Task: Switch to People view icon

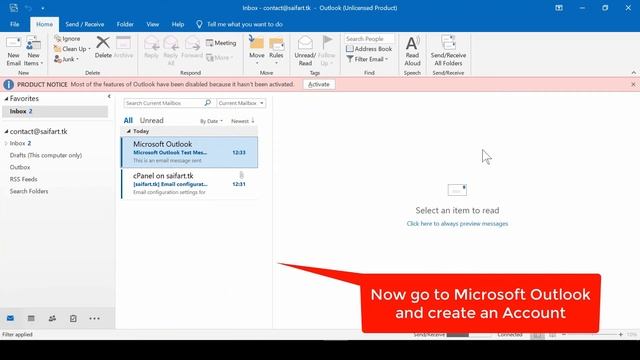Action: click(x=52, y=318)
